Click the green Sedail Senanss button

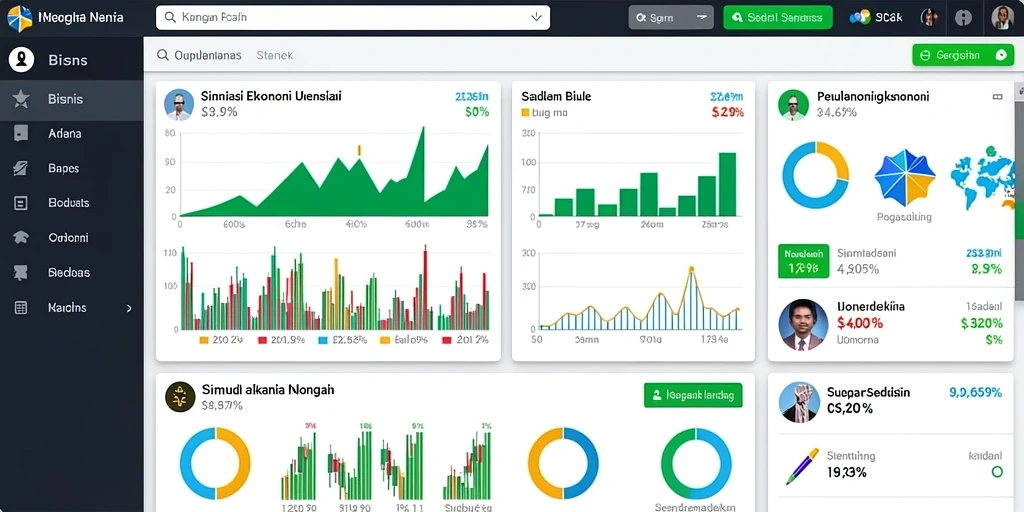(x=778, y=18)
